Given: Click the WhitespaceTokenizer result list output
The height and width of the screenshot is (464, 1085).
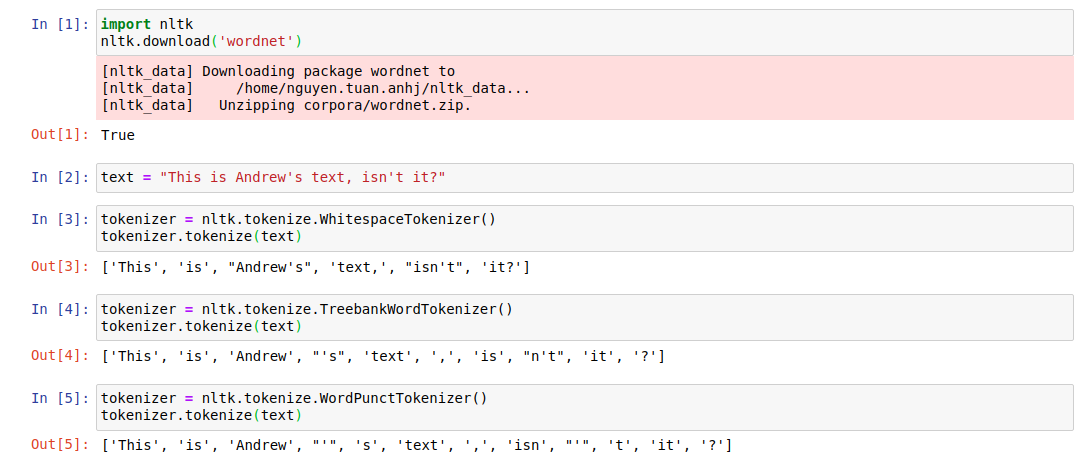Looking at the screenshot, I should click(315, 267).
